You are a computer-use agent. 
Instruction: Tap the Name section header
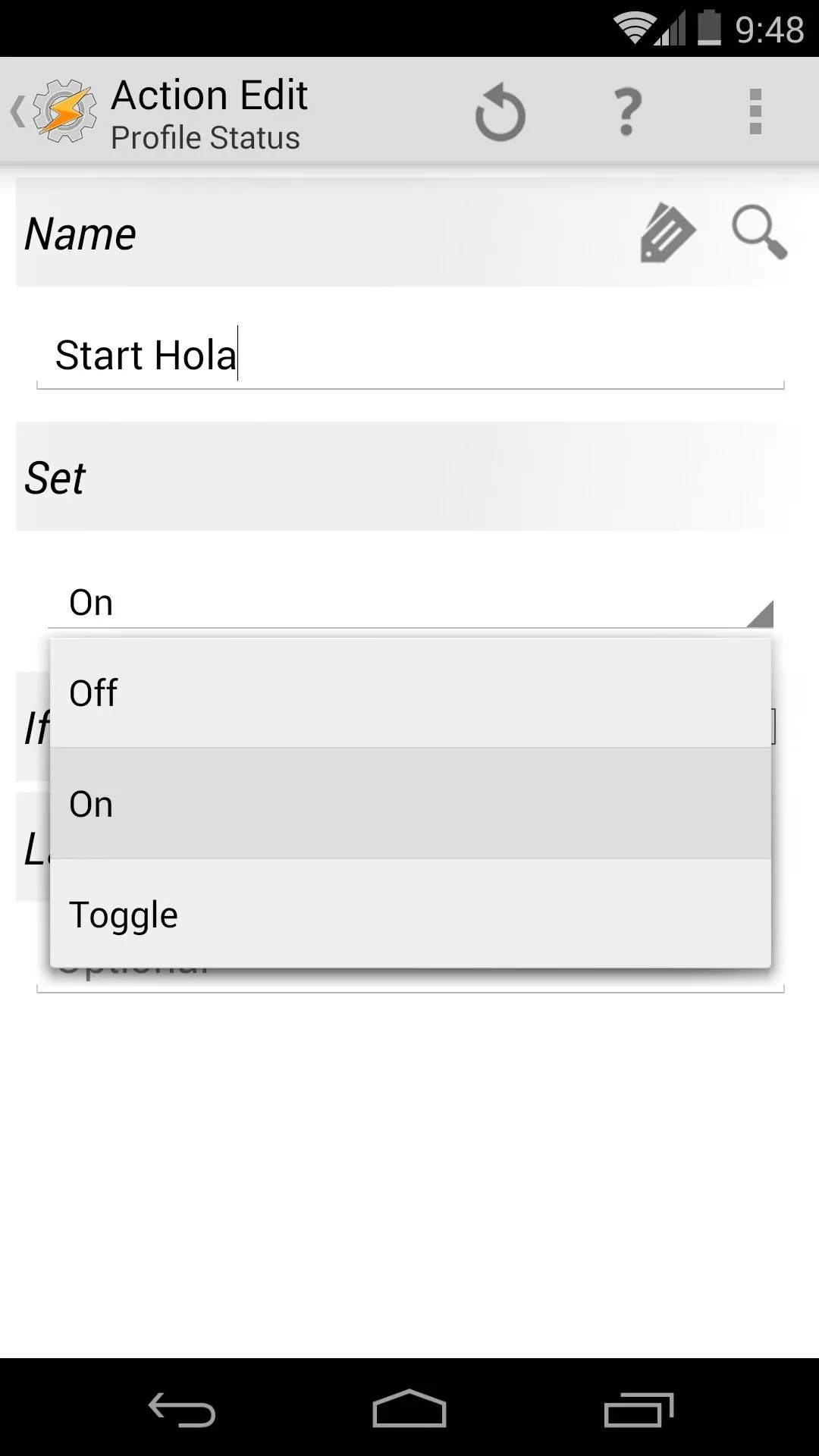[80, 234]
